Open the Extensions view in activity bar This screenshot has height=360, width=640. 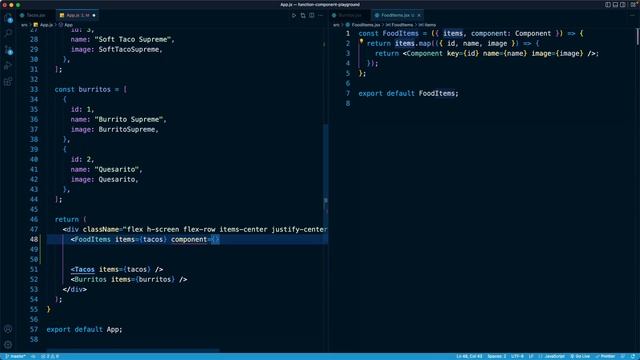[8, 82]
